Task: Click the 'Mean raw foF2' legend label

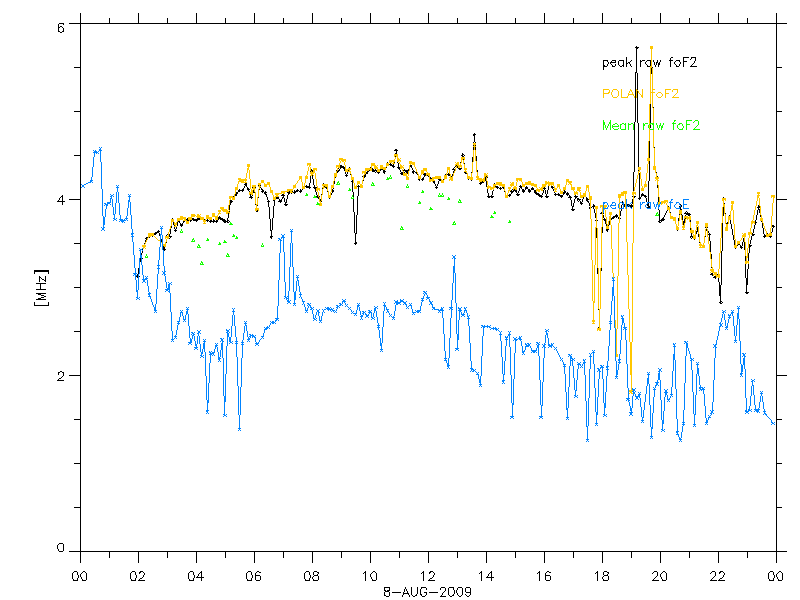Action: click(651, 126)
